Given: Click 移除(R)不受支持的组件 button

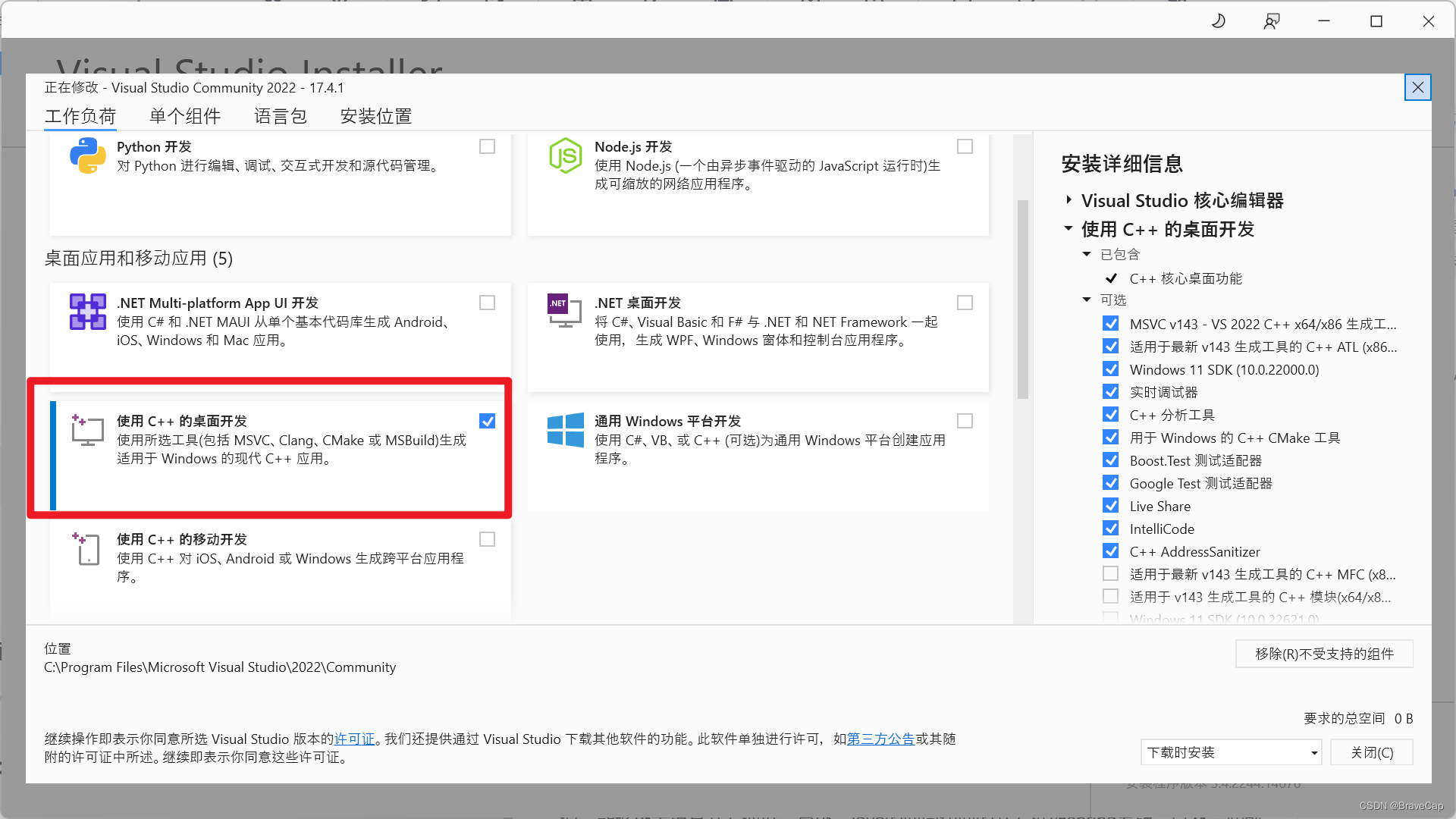Looking at the screenshot, I should click(1324, 654).
